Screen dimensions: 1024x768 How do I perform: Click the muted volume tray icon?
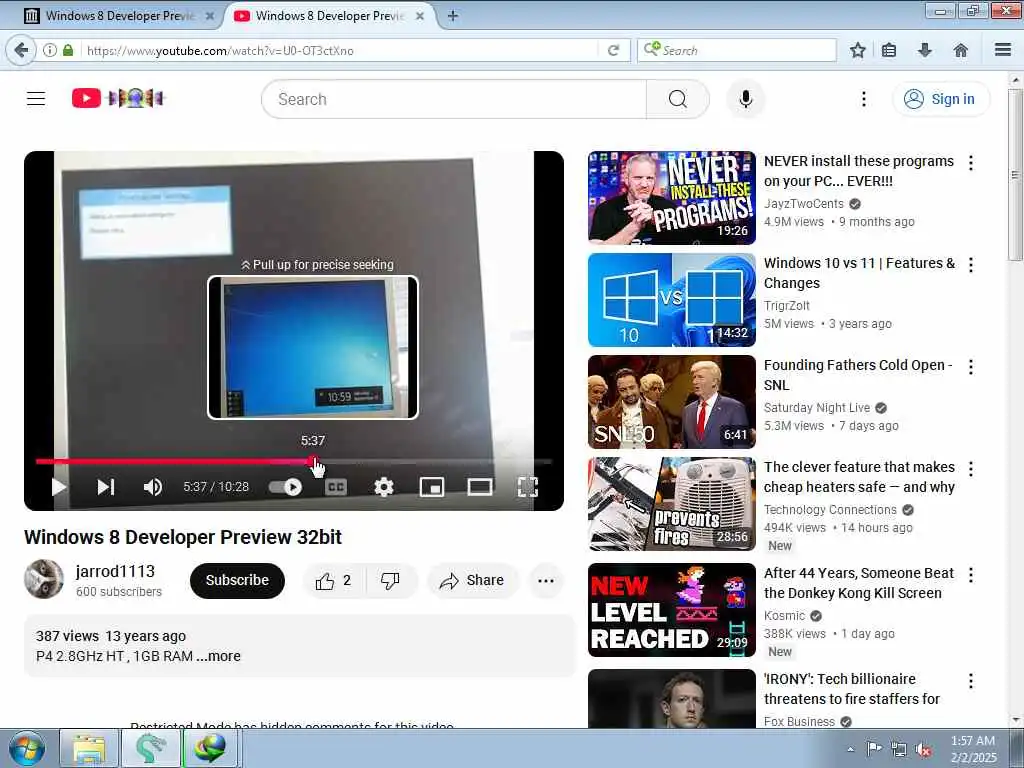(x=923, y=749)
